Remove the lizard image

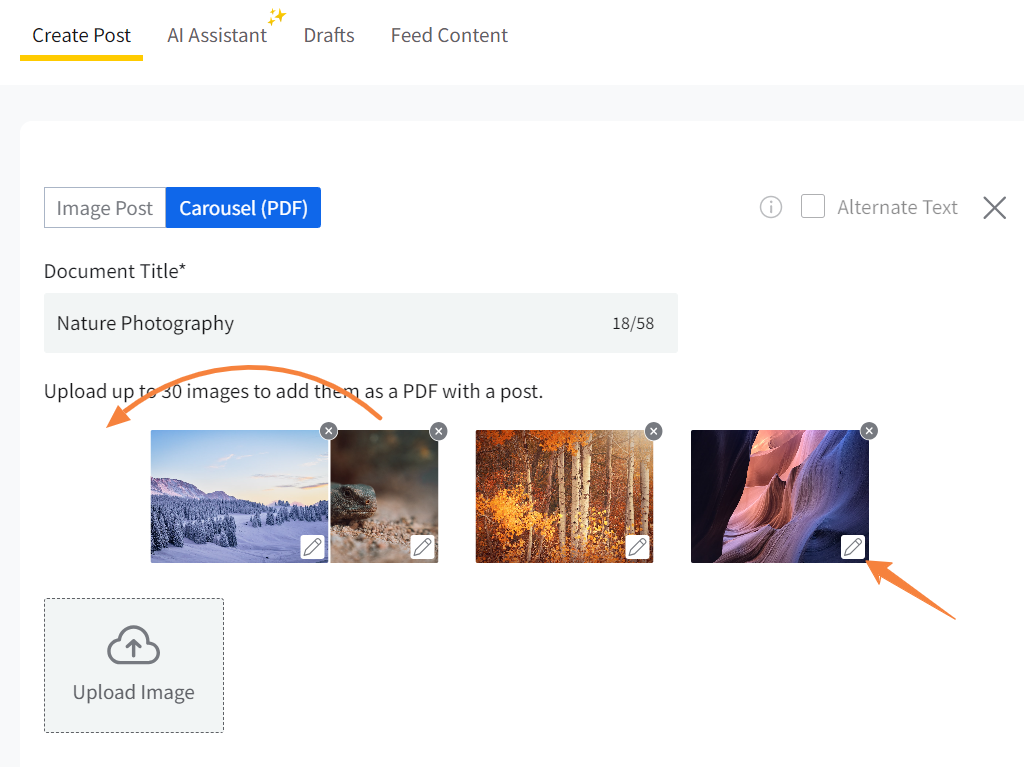438,431
